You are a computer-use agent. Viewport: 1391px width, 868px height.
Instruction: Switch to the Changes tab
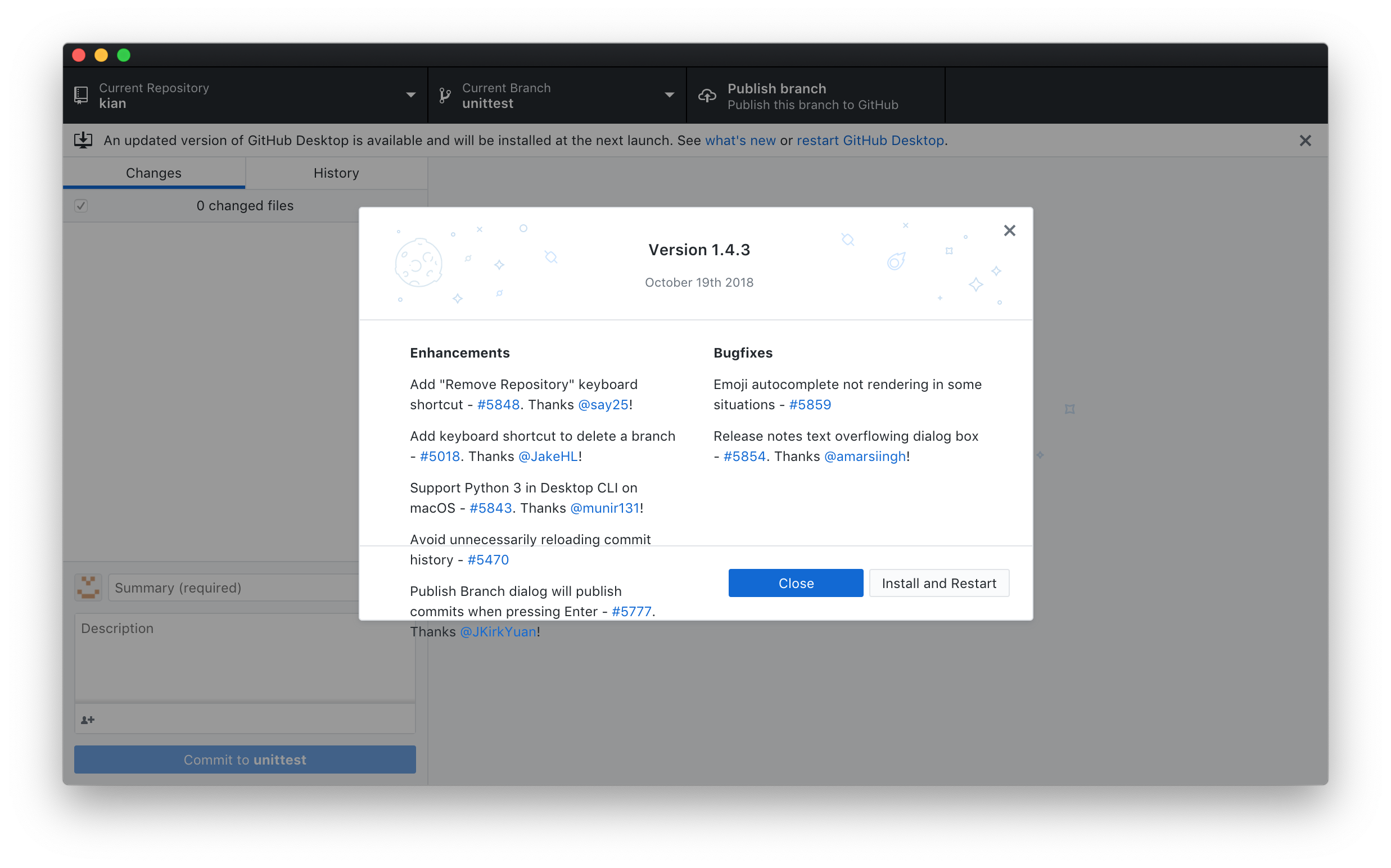click(x=154, y=173)
